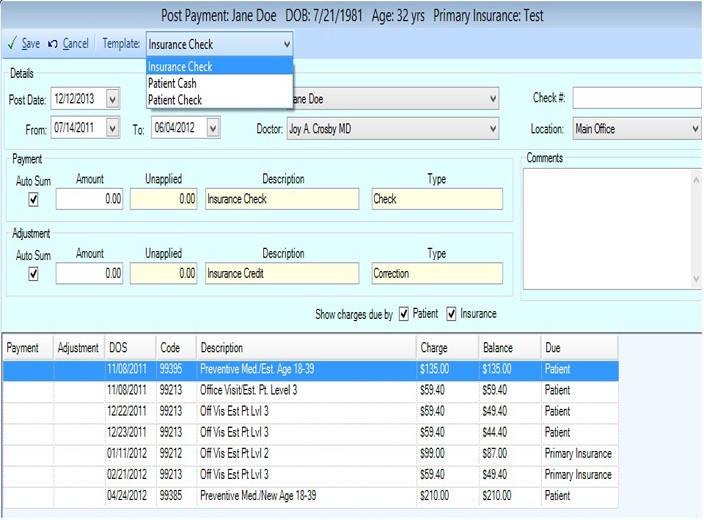Sort by the Charge column header
Screen dimensions: 704x520
(x=448, y=348)
